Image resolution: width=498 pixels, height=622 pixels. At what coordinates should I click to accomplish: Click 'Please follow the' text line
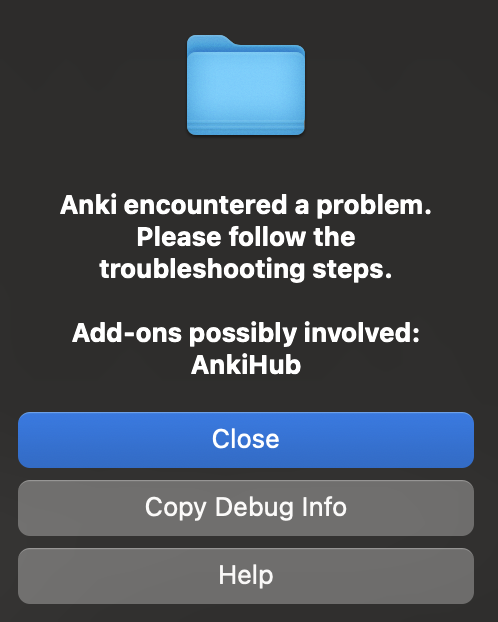coord(246,237)
